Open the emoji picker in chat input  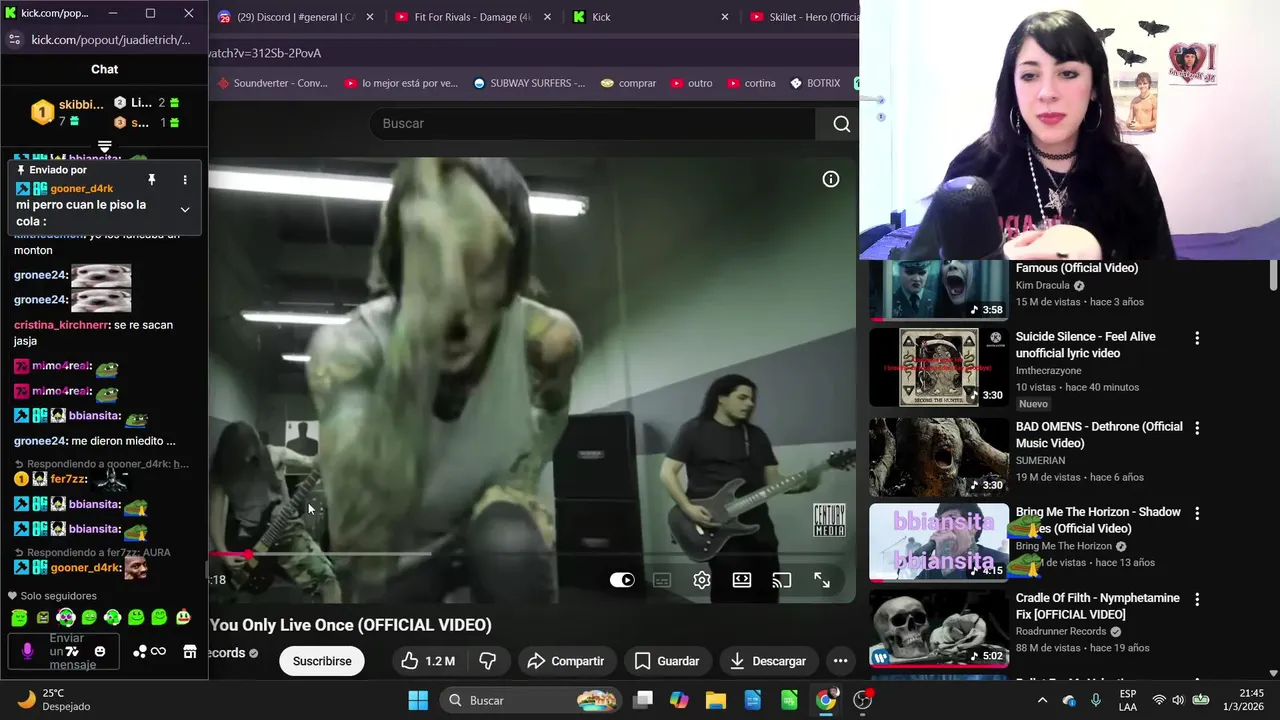pos(99,651)
